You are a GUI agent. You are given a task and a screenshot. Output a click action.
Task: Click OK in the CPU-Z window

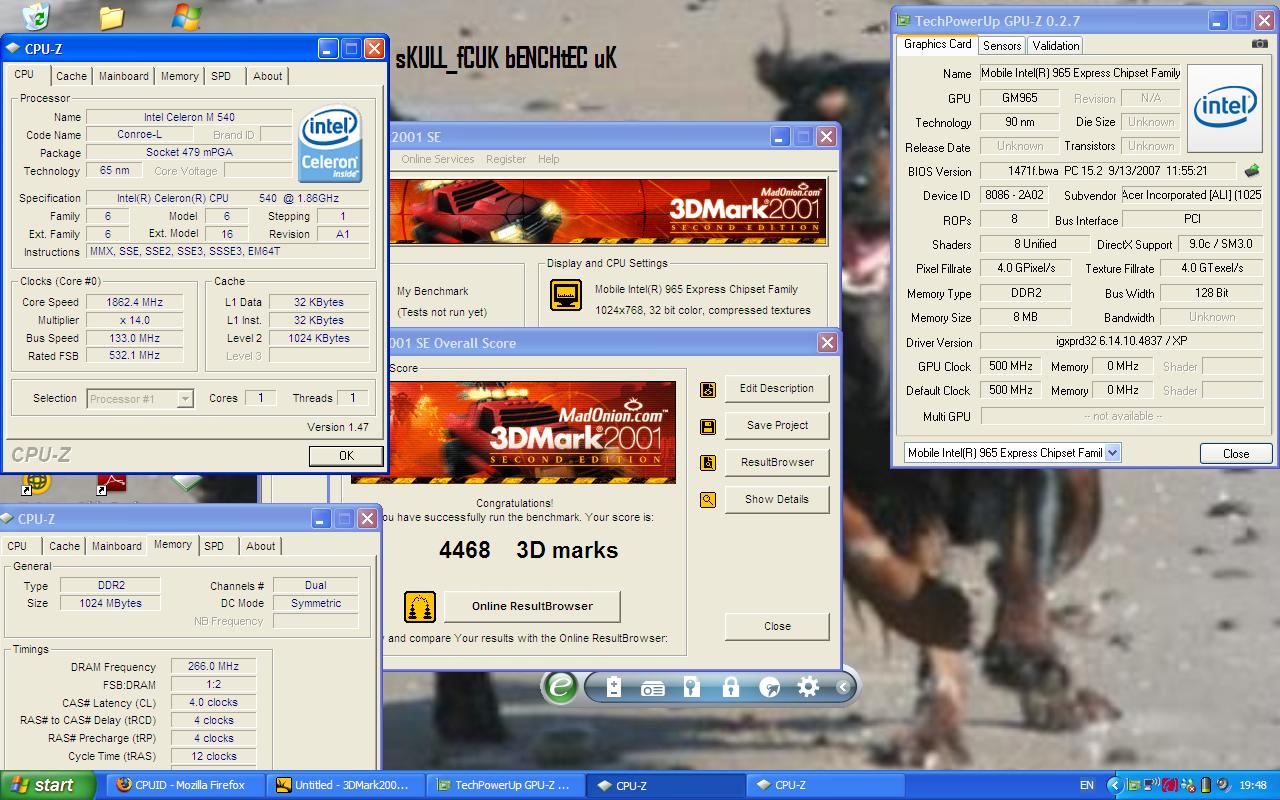[x=346, y=456]
